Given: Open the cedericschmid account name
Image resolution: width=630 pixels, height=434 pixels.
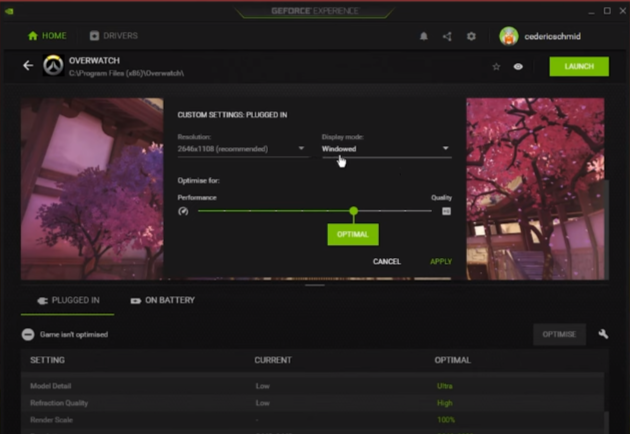Looking at the screenshot, I should tap(552, 37).
